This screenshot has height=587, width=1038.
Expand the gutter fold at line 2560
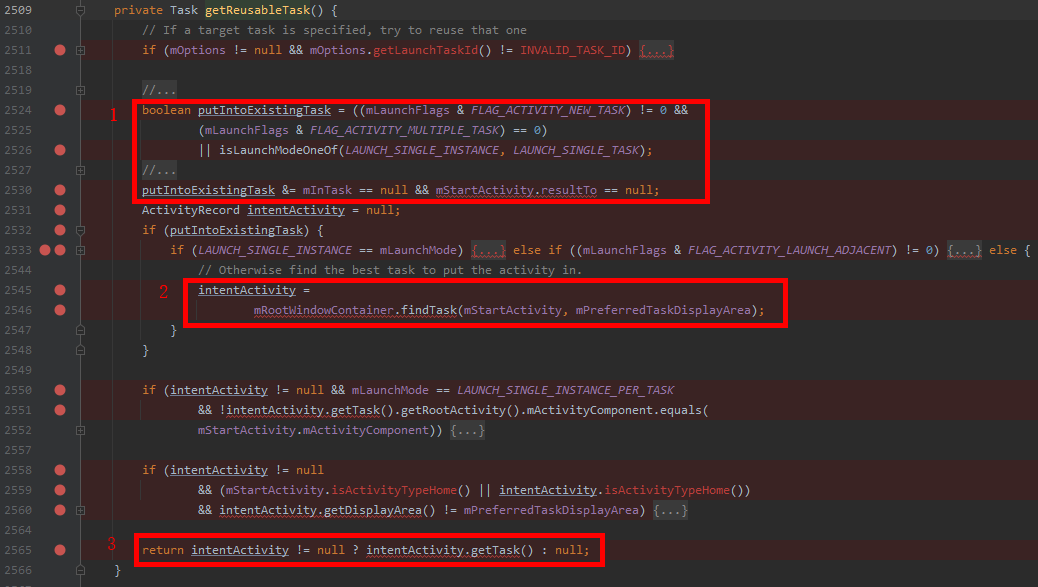tap(80, 510)
